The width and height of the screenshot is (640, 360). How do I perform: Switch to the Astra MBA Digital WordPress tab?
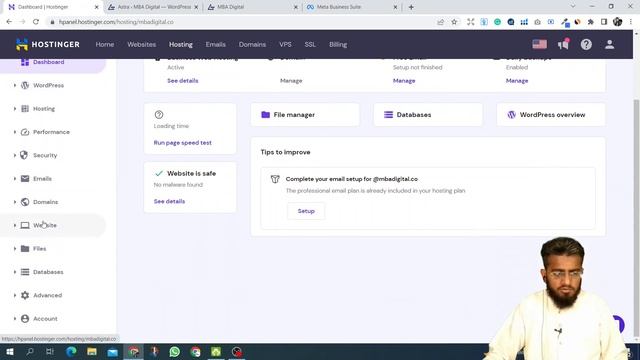point(153,7)
